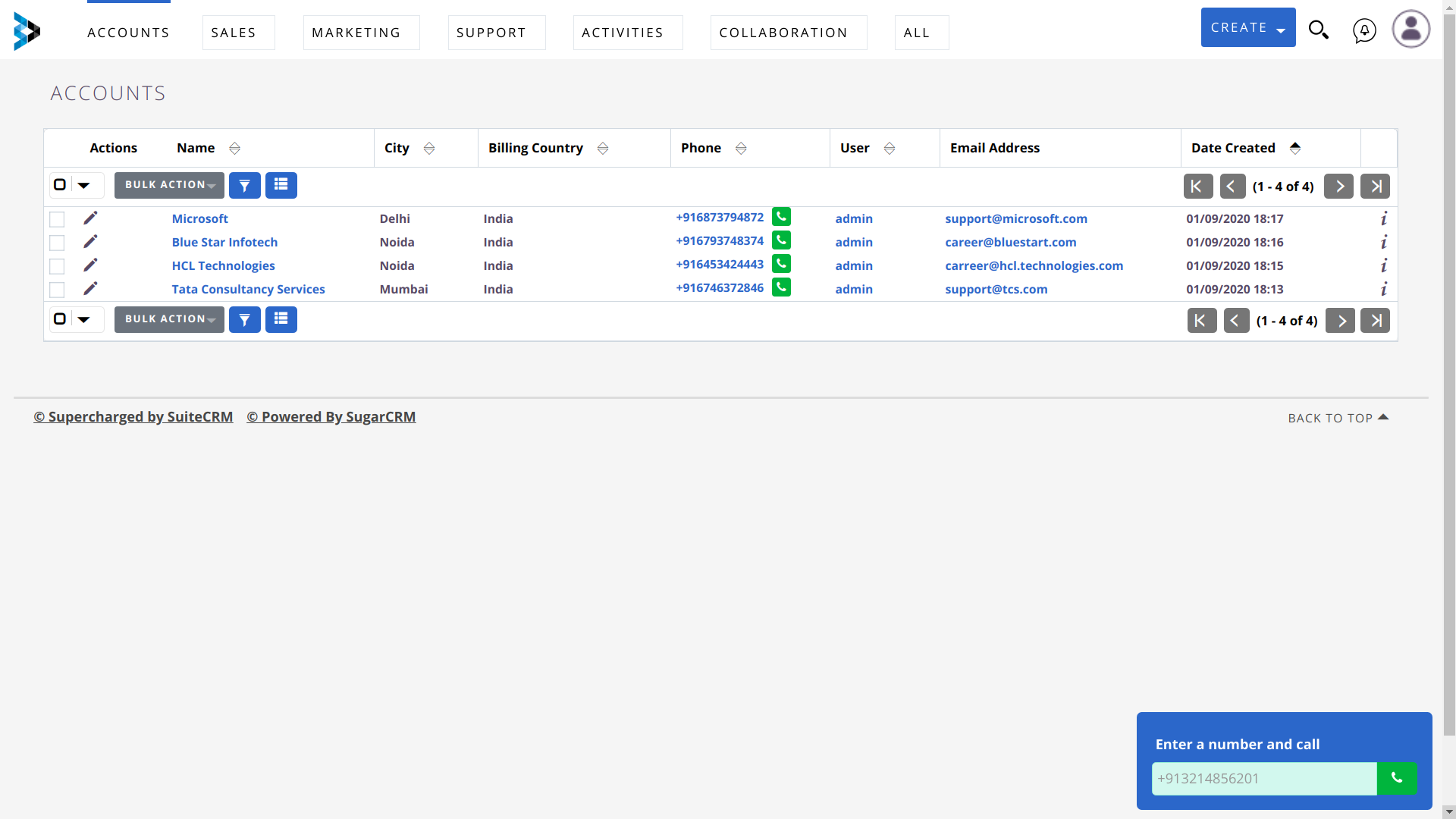
Task: Click the column layout icon top toolbar
Action: coord(281,185)
